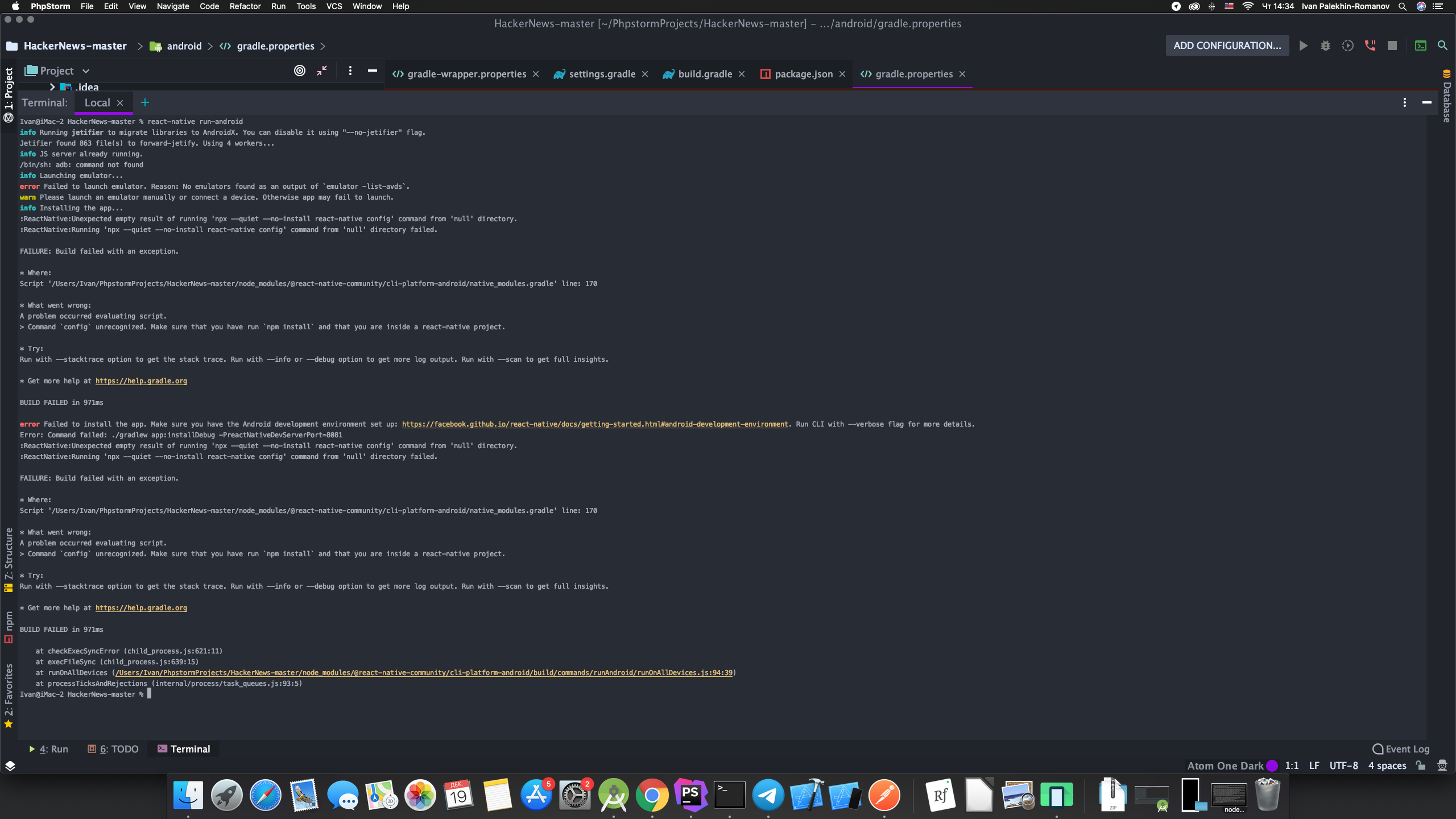Close the gradle.properties editor tab
The height and width of the screenshot is (819, 1456).
(962, 74)
